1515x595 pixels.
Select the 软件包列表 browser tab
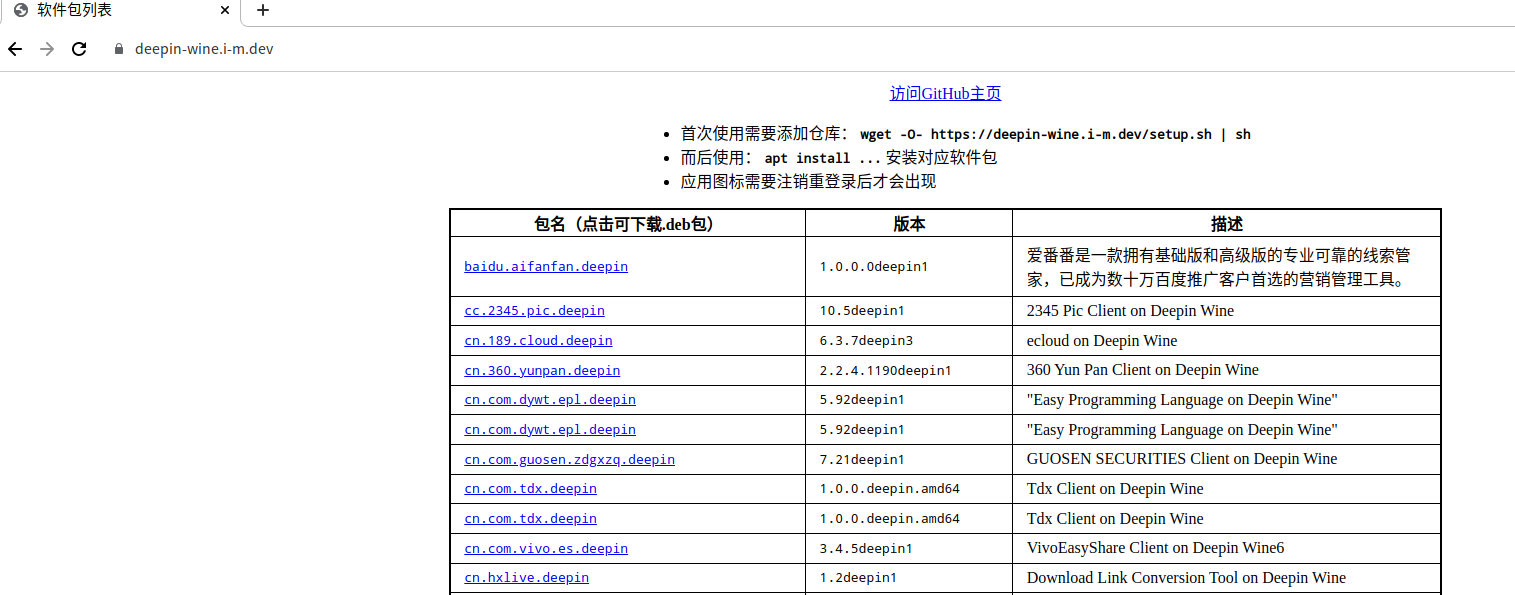120,11
